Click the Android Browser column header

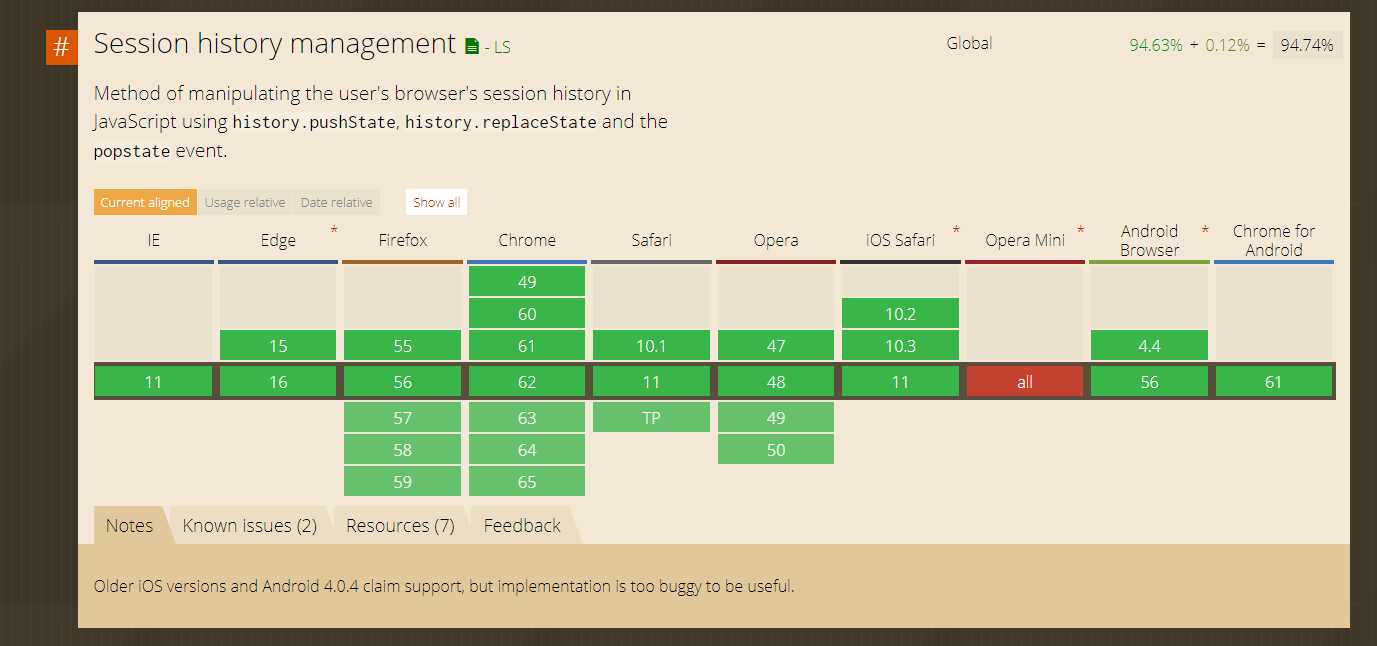1149,240
